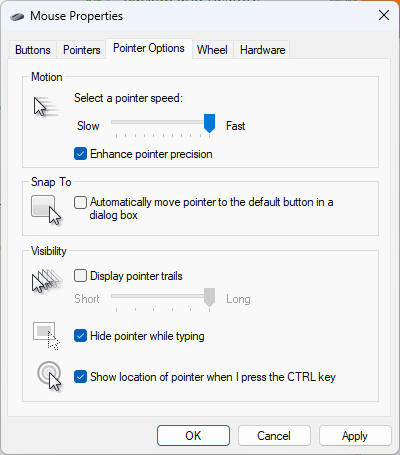Click the Cancel button
This screenshot has height=455, width=400.
pos(274,436)
